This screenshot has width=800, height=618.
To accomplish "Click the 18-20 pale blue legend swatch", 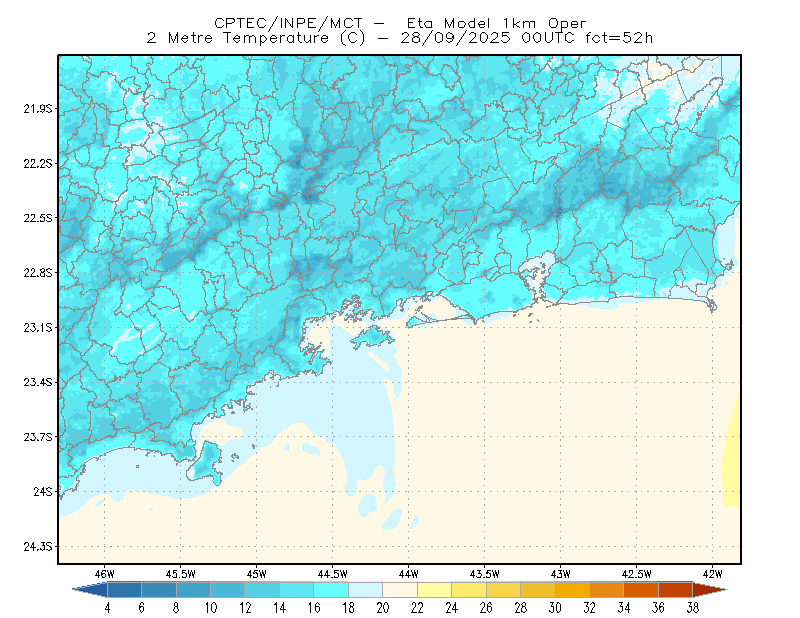I will click(x=366, y=590).
